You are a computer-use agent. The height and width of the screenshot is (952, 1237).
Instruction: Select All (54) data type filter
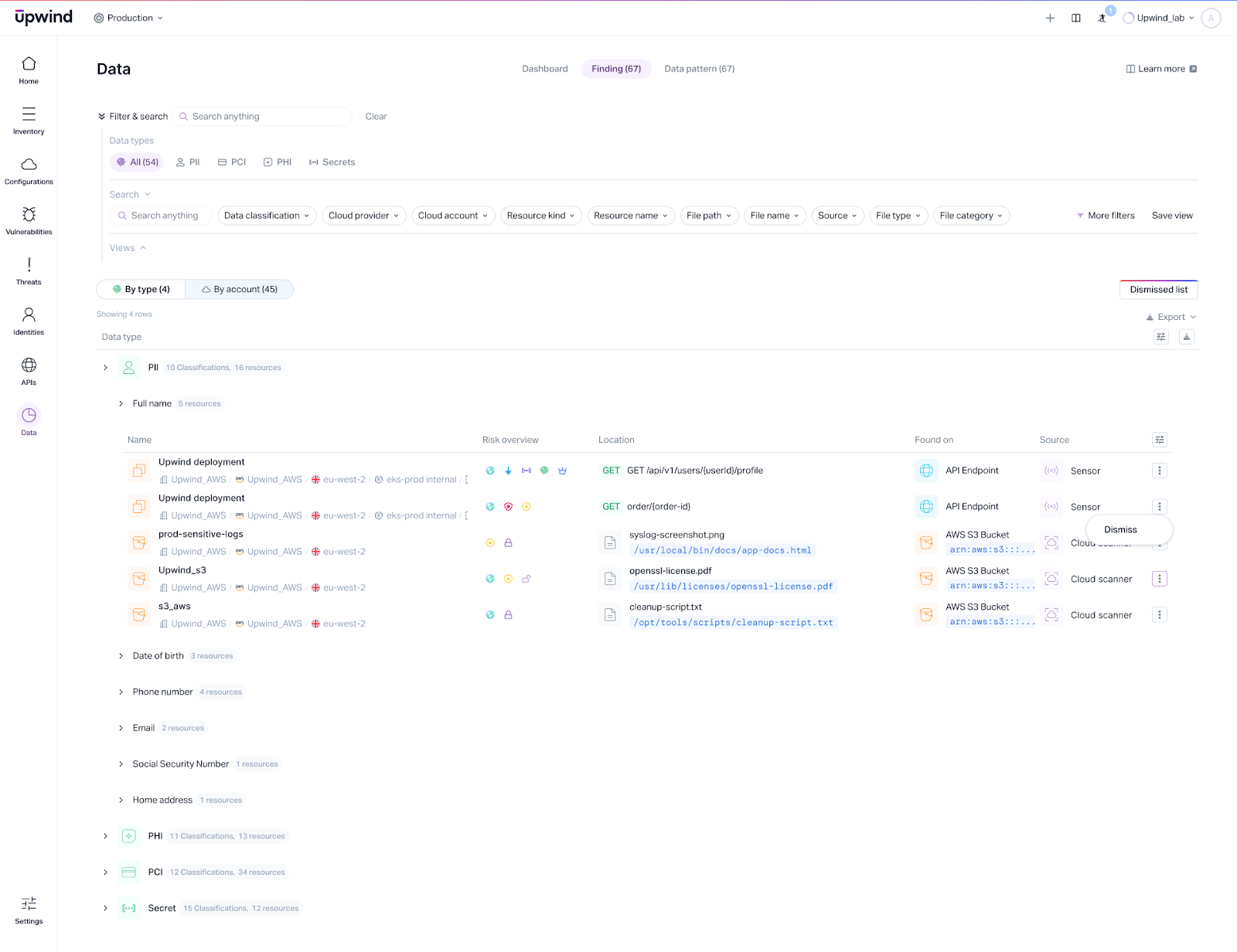(137, 162)
